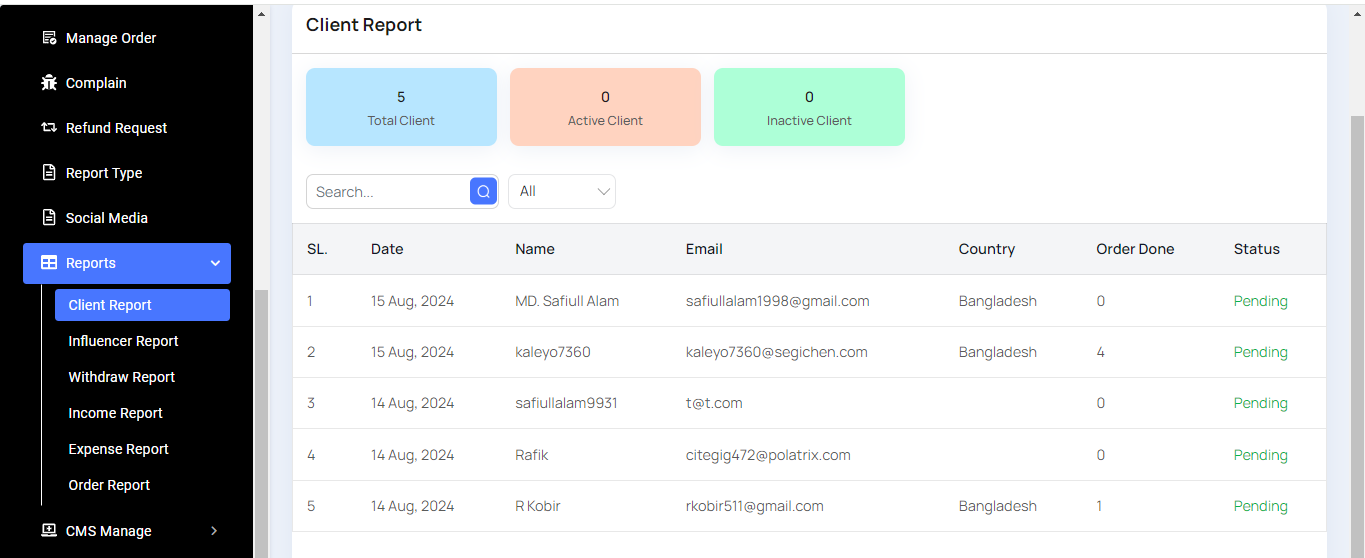The image size is (1365, 558).
Task: Select Withdraw Report in the sidebar
Action: pyautogui.click(x=121, y=377)
